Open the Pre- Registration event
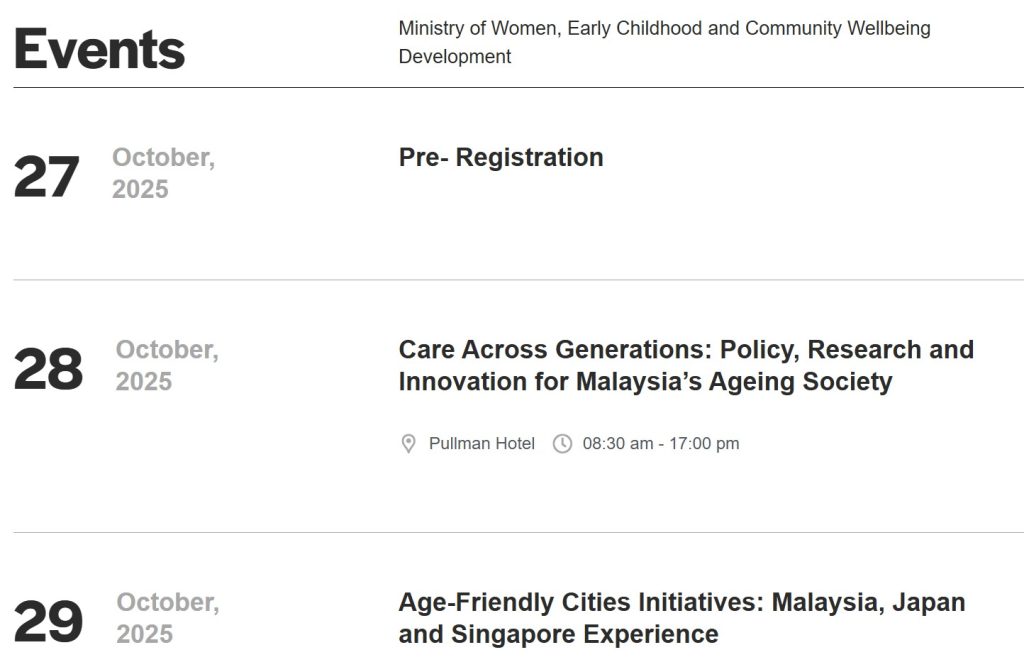This screenshot has width=1024, height=667. click(501, 158)
